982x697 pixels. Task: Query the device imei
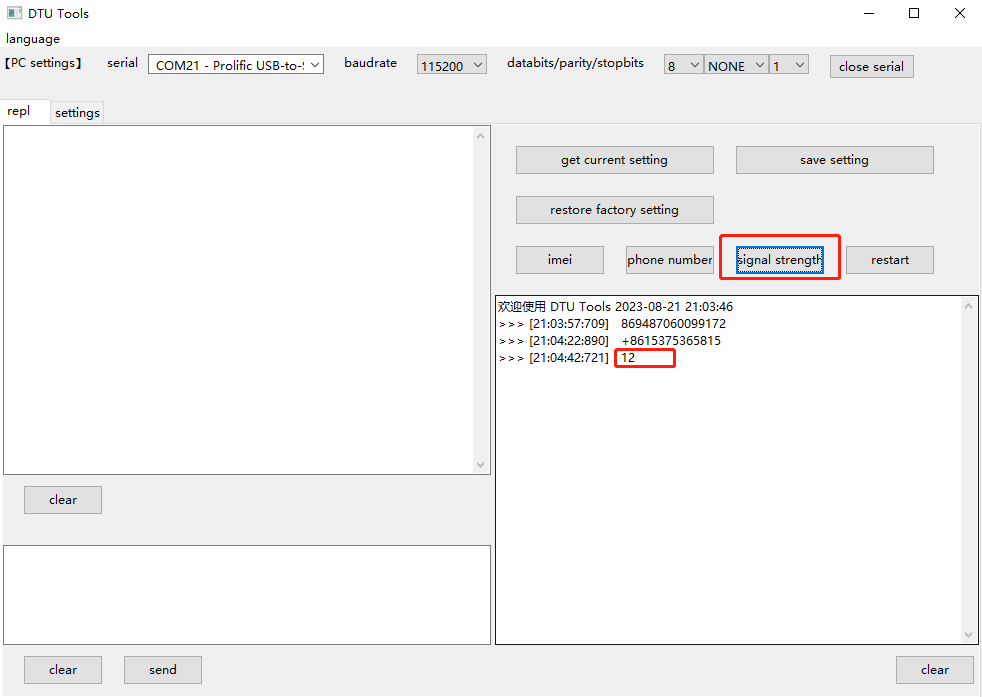[560, 260]
